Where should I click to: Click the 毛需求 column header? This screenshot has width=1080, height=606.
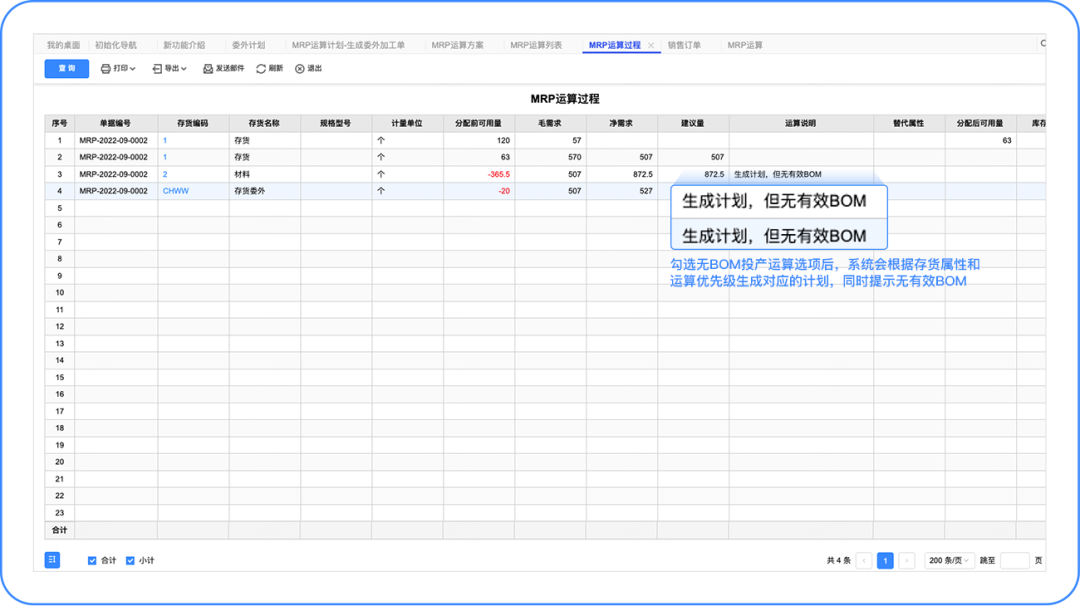[550, 123]
